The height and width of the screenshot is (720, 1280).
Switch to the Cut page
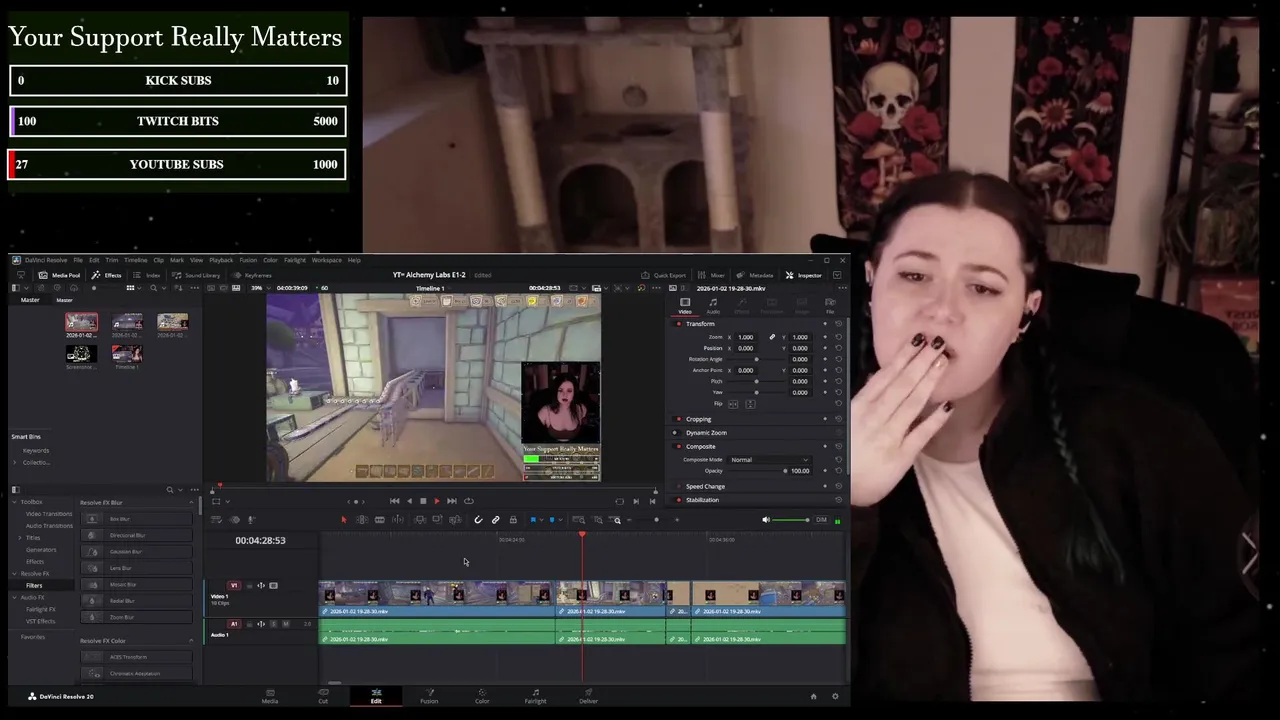pos(323,696)
